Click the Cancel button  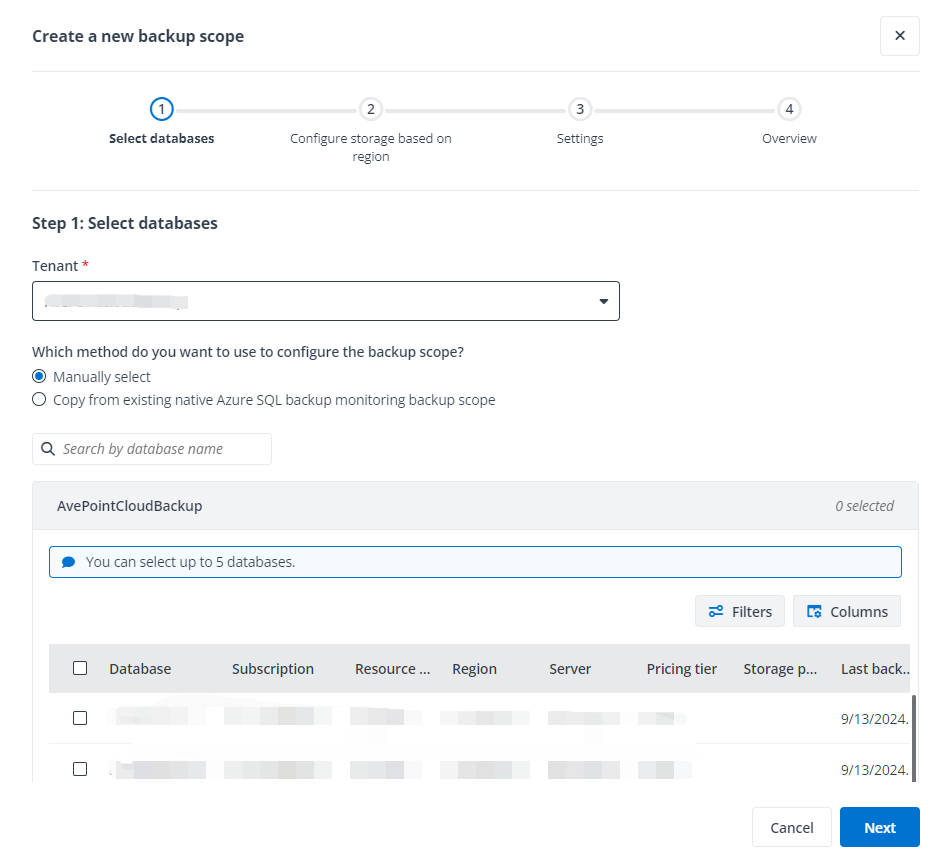click(x=792, y=827)
